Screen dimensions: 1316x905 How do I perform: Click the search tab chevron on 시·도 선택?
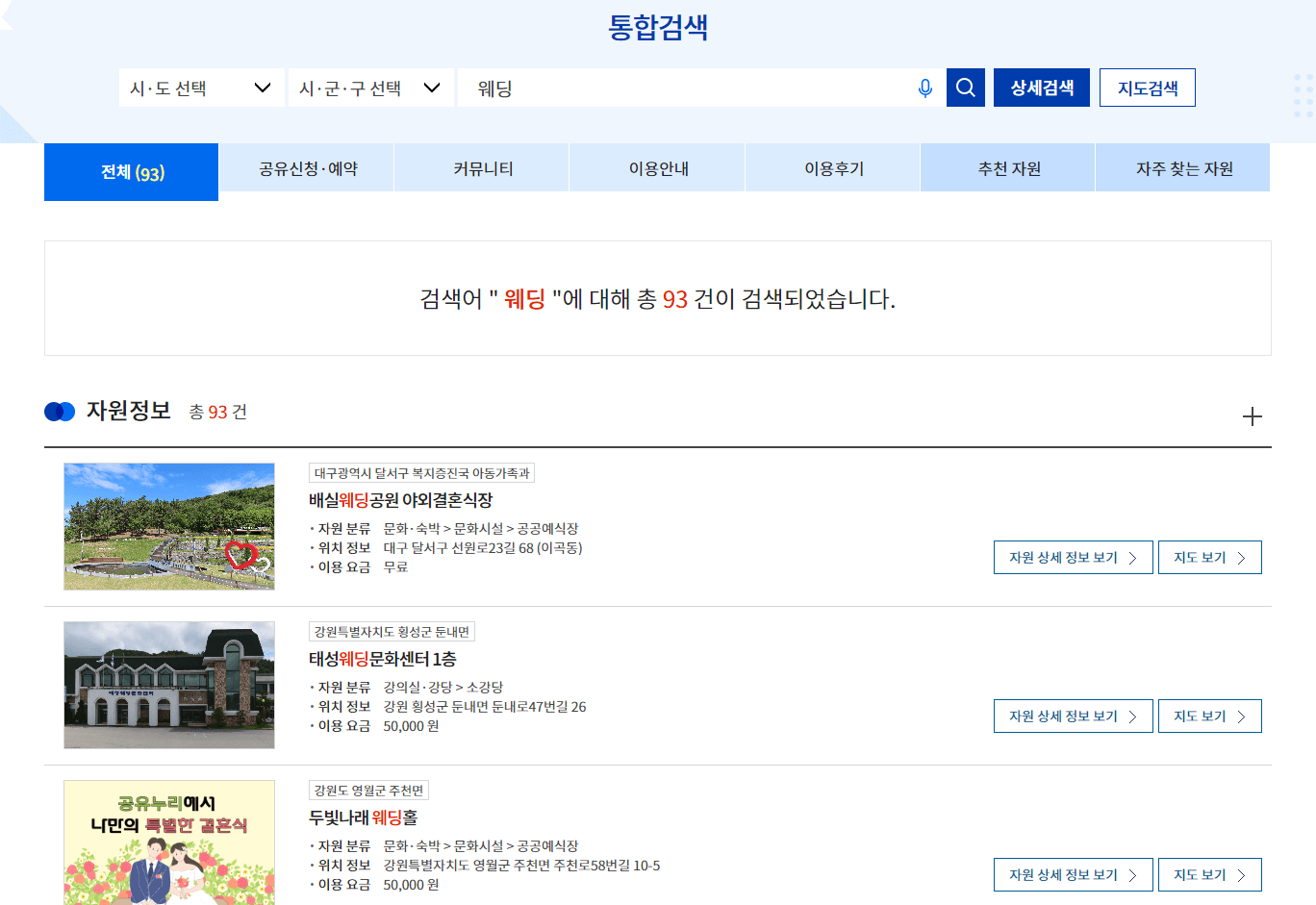click(262, 88)
